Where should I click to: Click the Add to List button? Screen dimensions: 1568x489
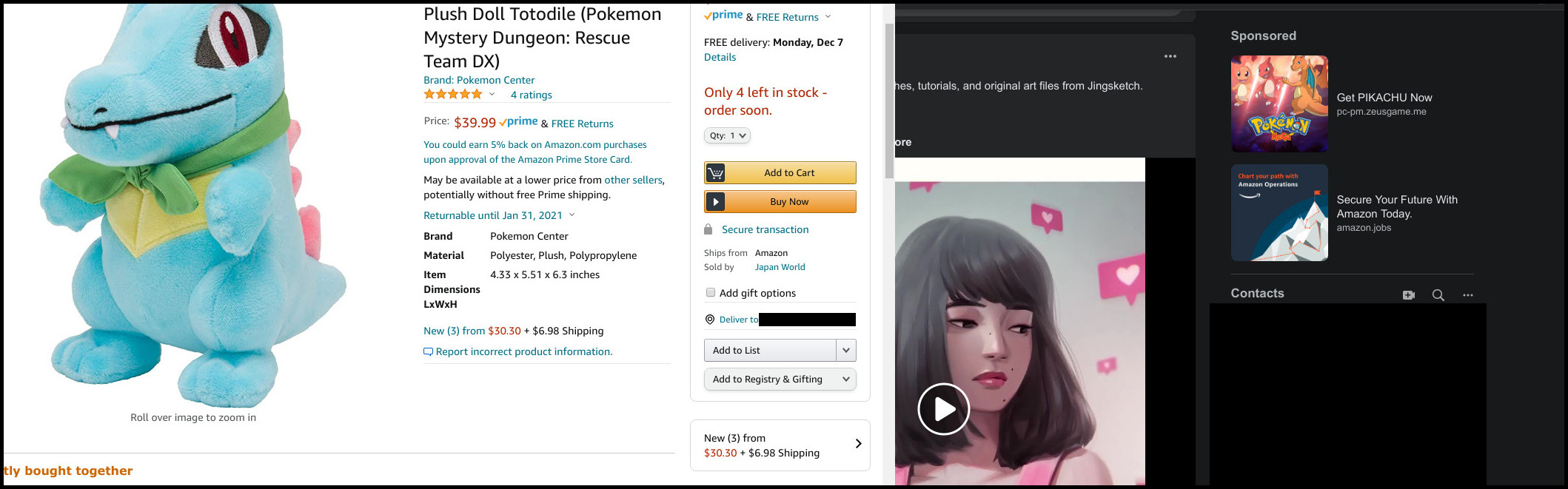(x=770, y=350)
